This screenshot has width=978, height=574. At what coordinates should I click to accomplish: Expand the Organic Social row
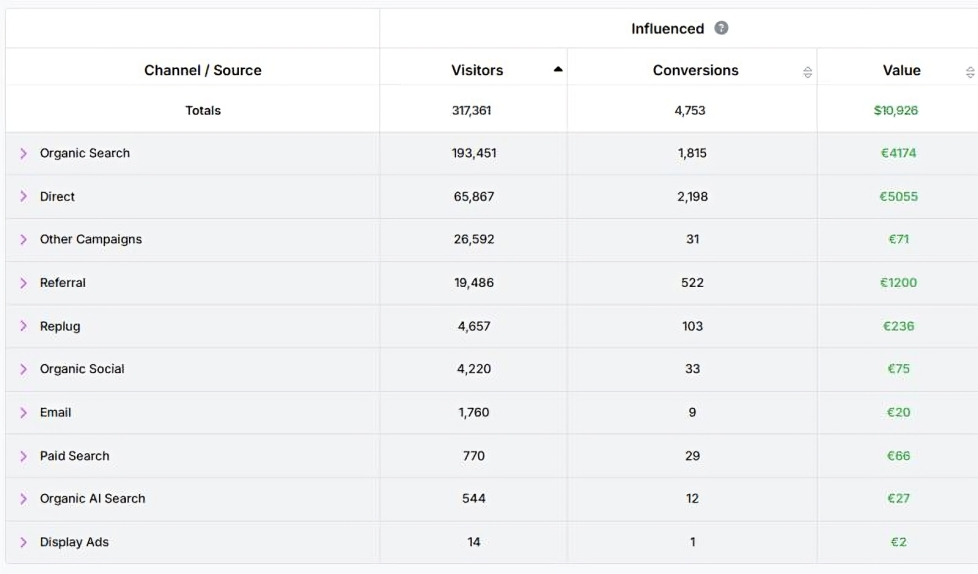(24, 369)
